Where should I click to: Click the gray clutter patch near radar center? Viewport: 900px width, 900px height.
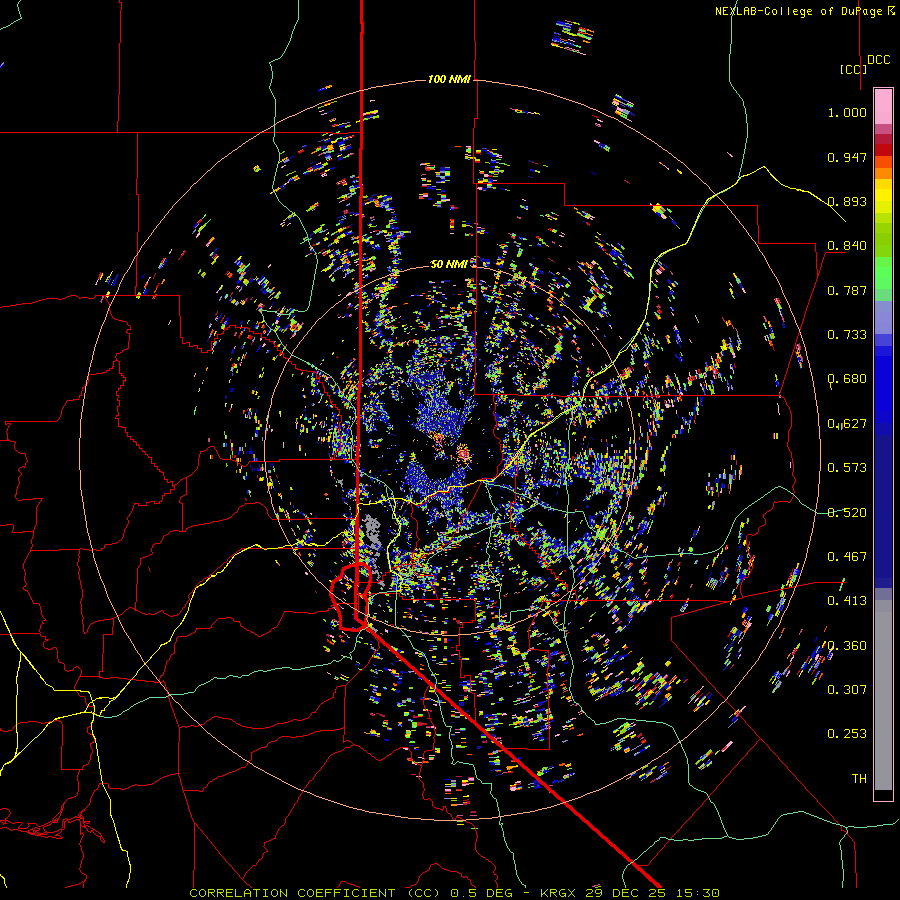[372, 531]
